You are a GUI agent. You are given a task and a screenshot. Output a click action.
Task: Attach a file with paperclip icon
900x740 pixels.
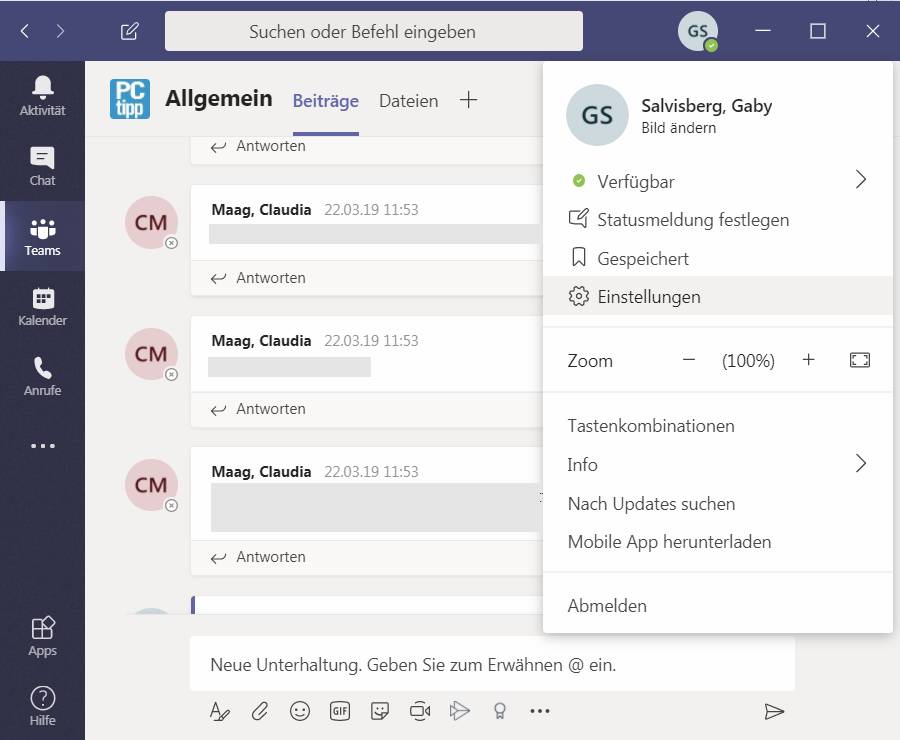coord(259,711)
